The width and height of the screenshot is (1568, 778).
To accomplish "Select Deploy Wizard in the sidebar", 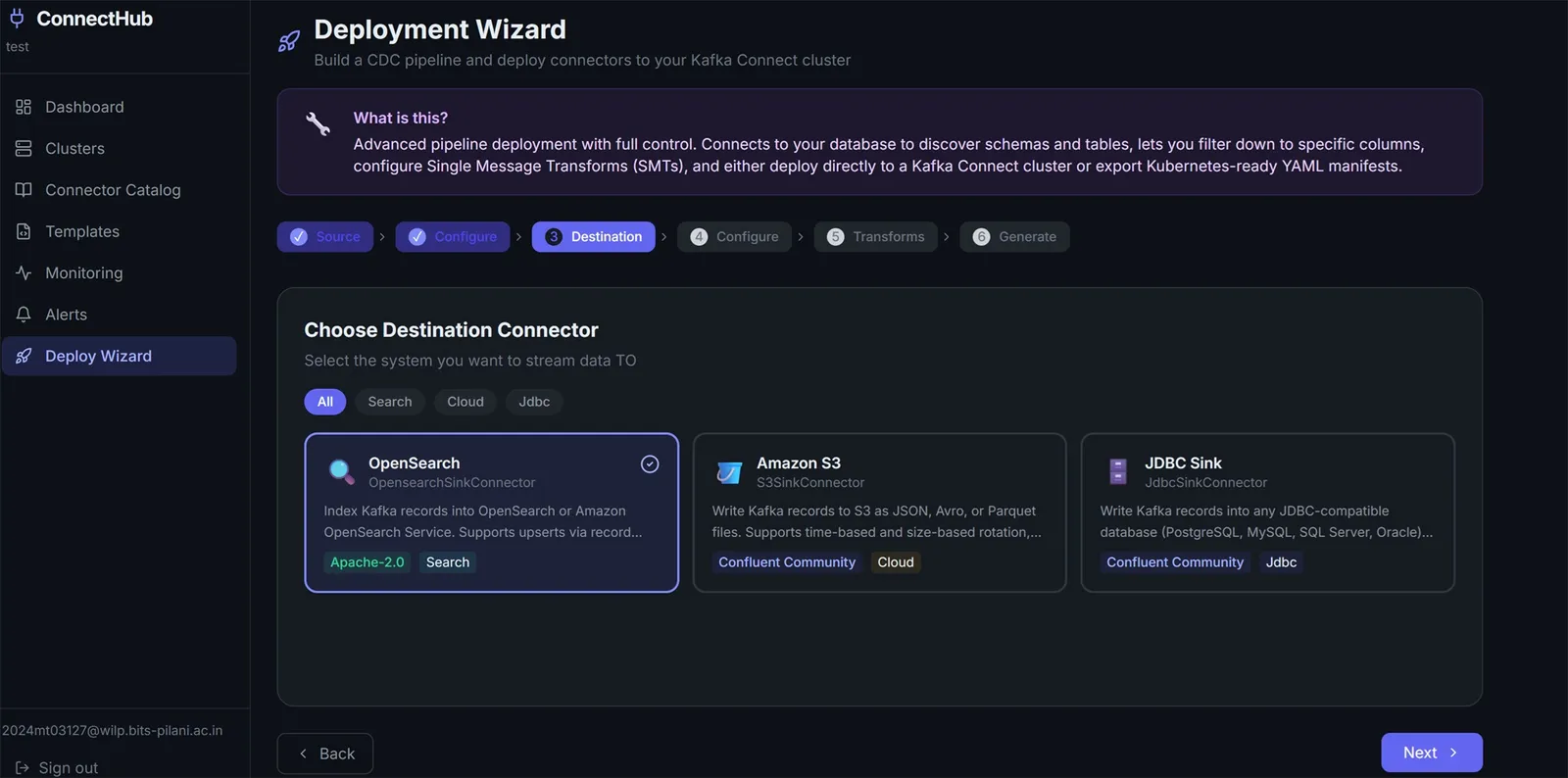I will tap(120, 356).
